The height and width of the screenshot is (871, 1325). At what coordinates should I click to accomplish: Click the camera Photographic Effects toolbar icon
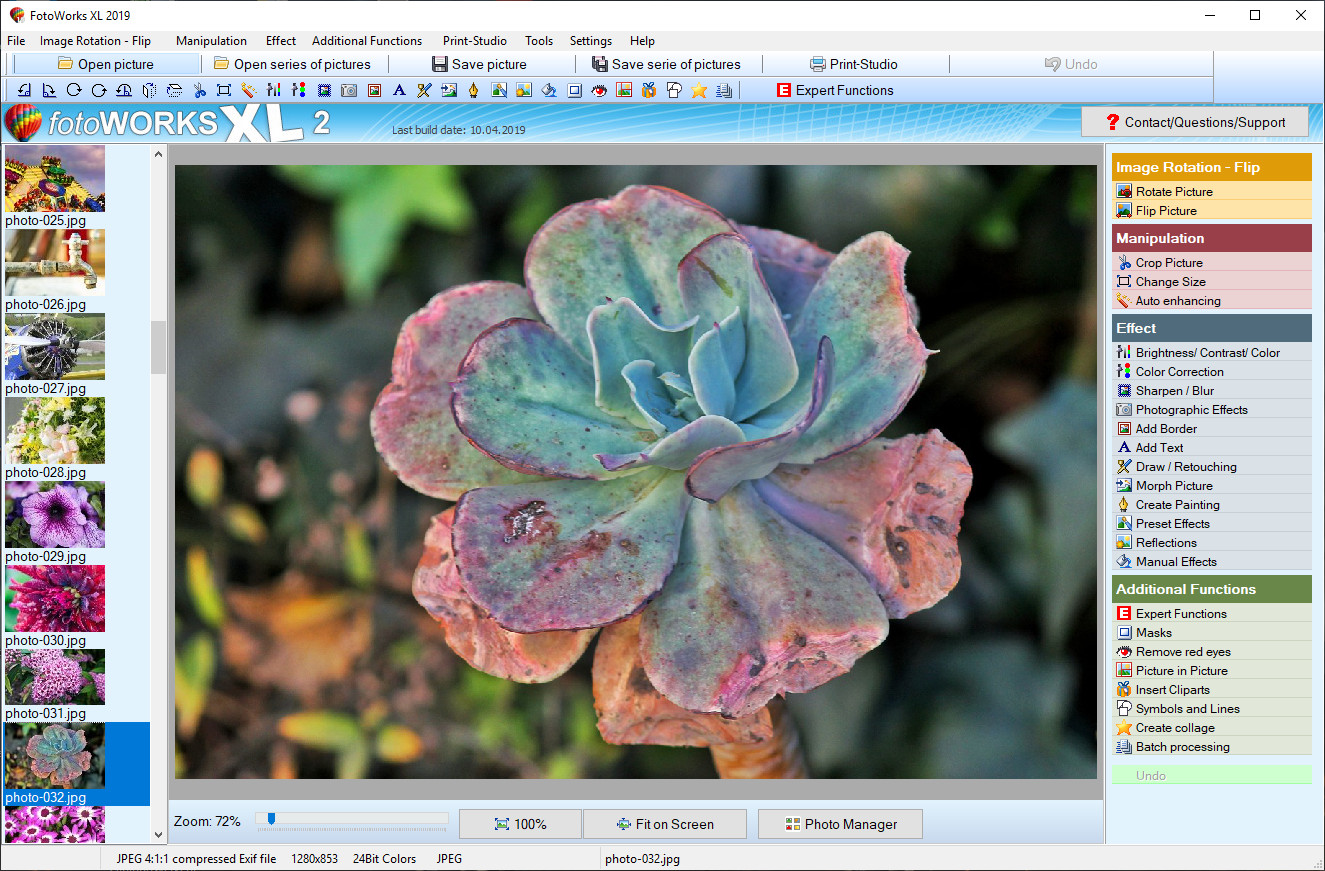pyautogui.click(x=349, y=90)
